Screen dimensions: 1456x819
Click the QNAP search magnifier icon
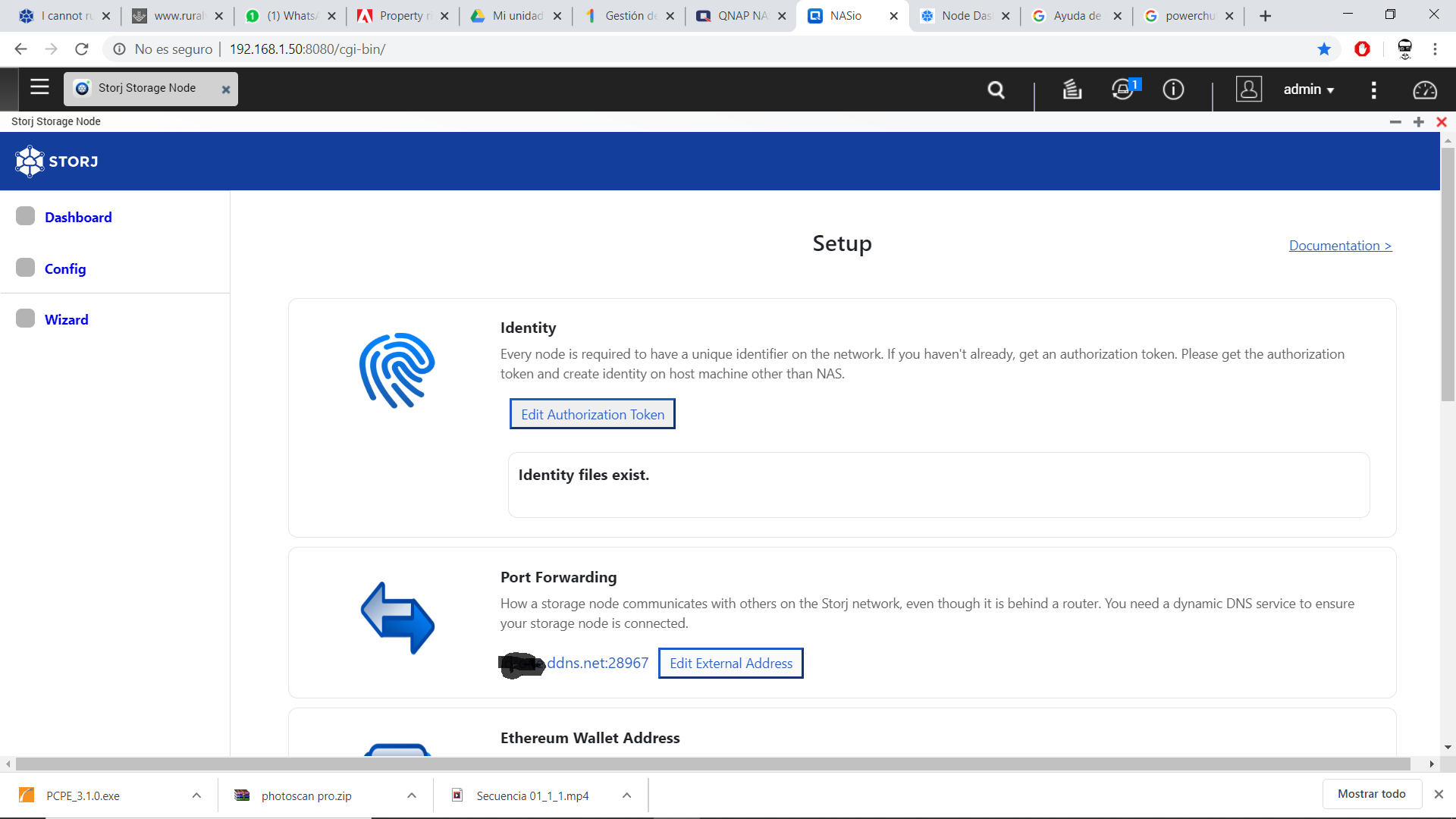tap(996, 90)
